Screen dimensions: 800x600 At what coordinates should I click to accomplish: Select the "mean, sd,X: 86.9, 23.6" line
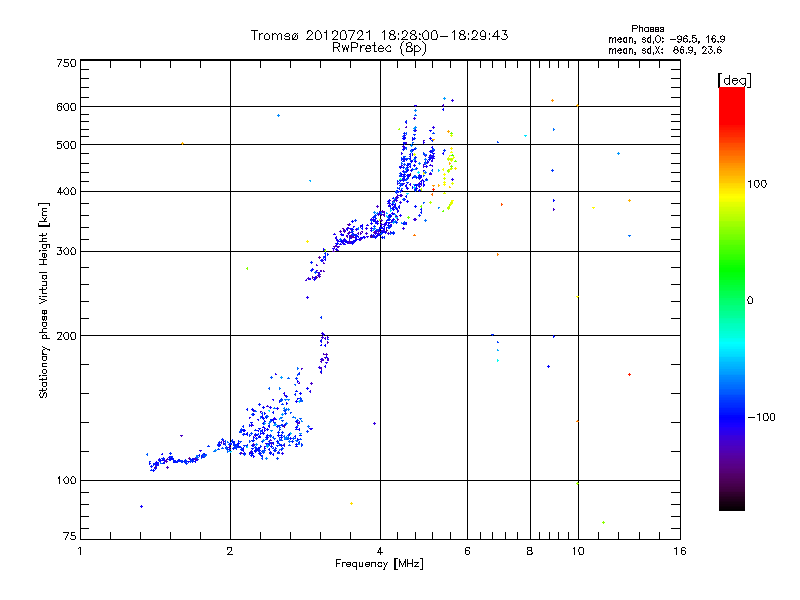(x=665, y=50)
